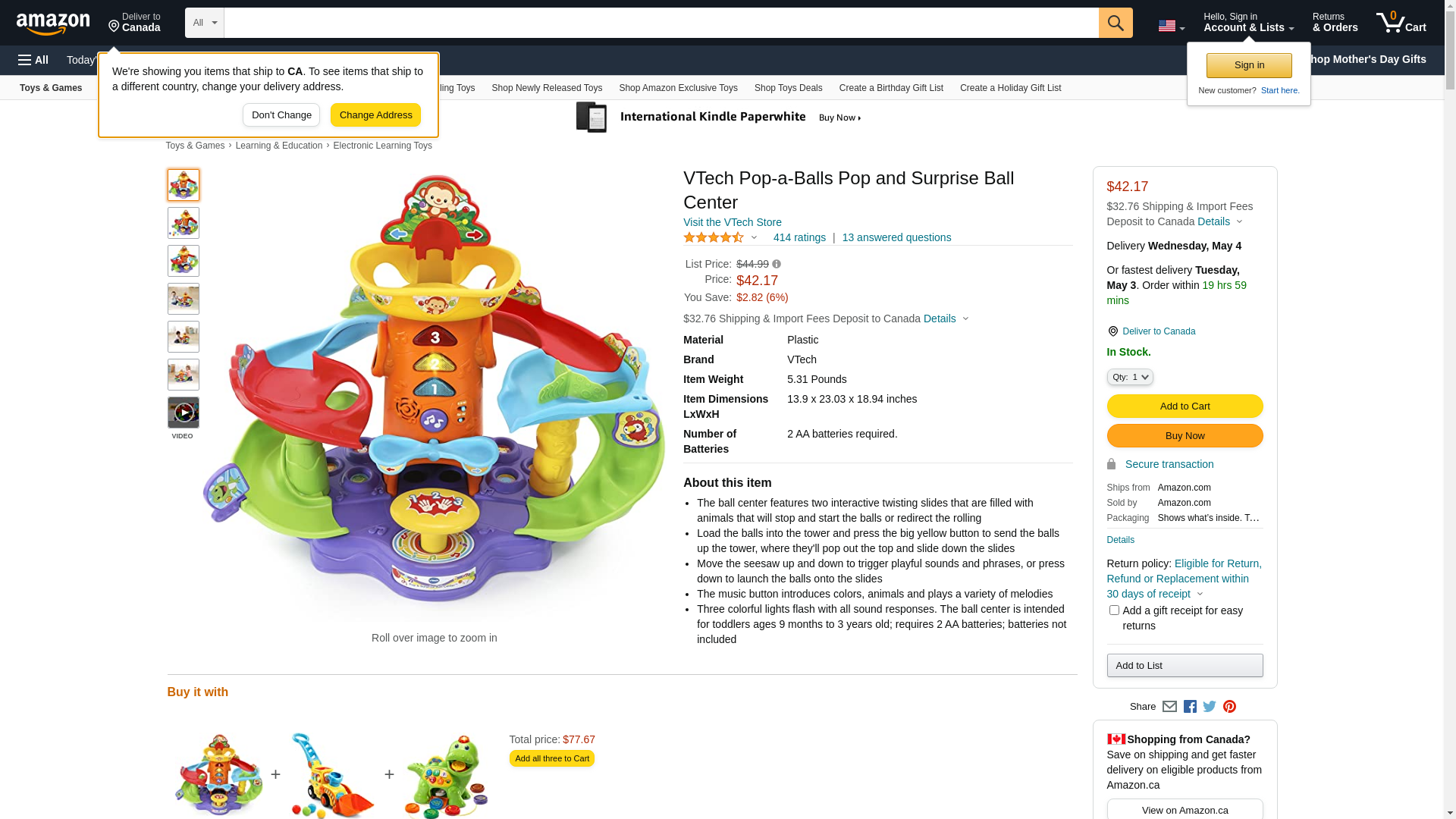Click the search magnifier button

coord(1115,23)
